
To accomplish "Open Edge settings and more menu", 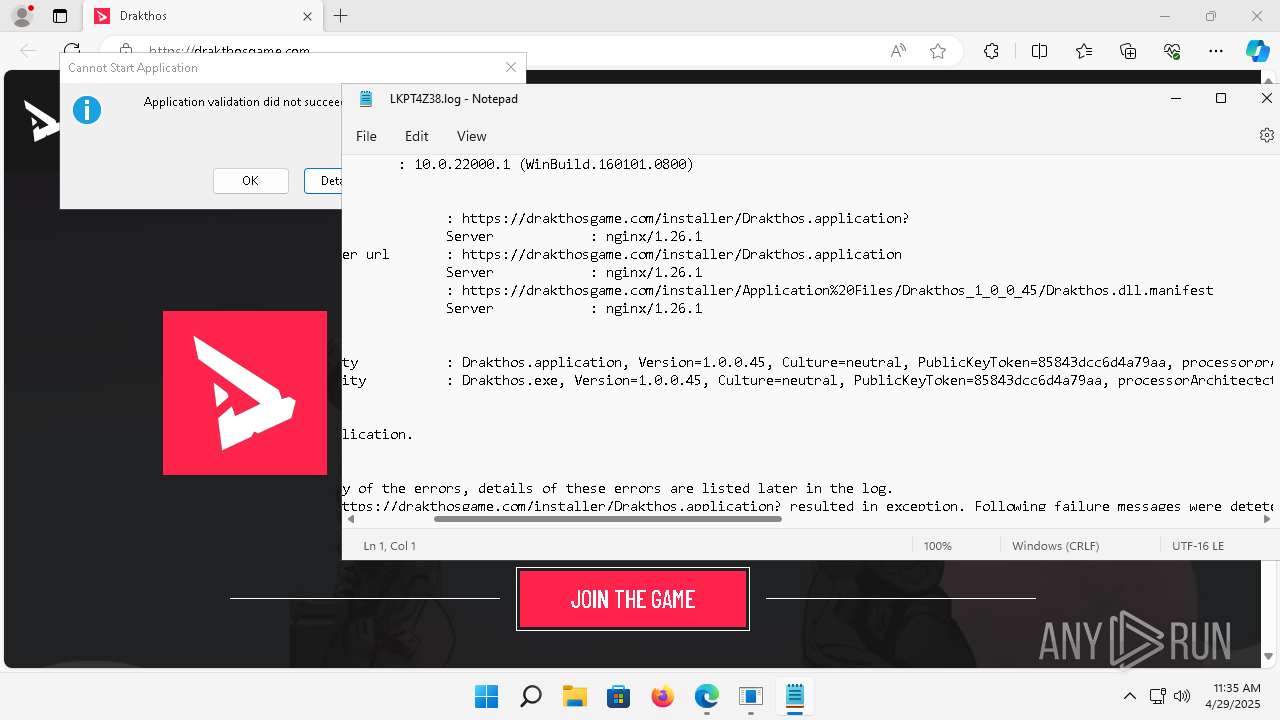I will [1216, 51].
